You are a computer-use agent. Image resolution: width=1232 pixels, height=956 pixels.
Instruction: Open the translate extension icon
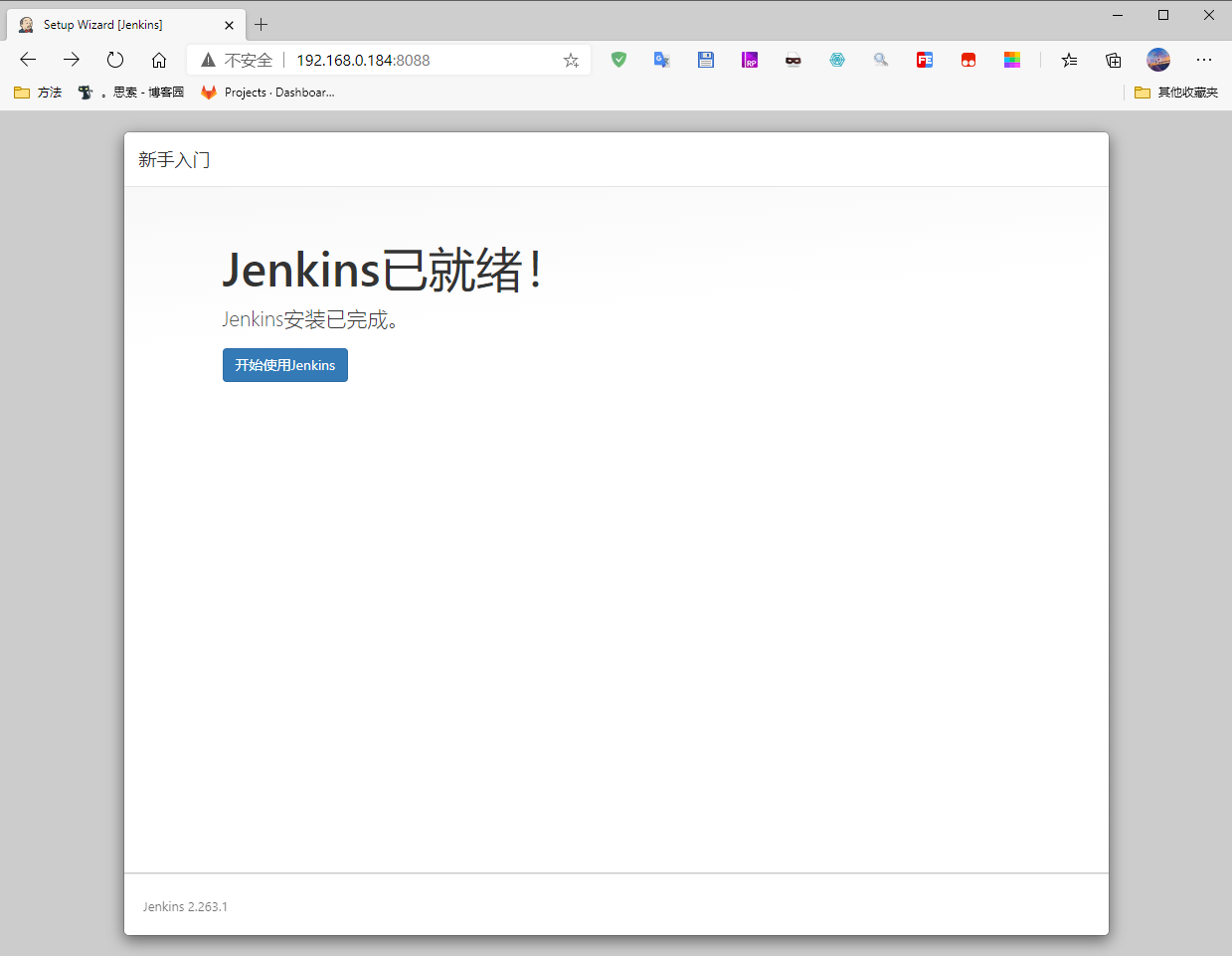pos(662,60)
